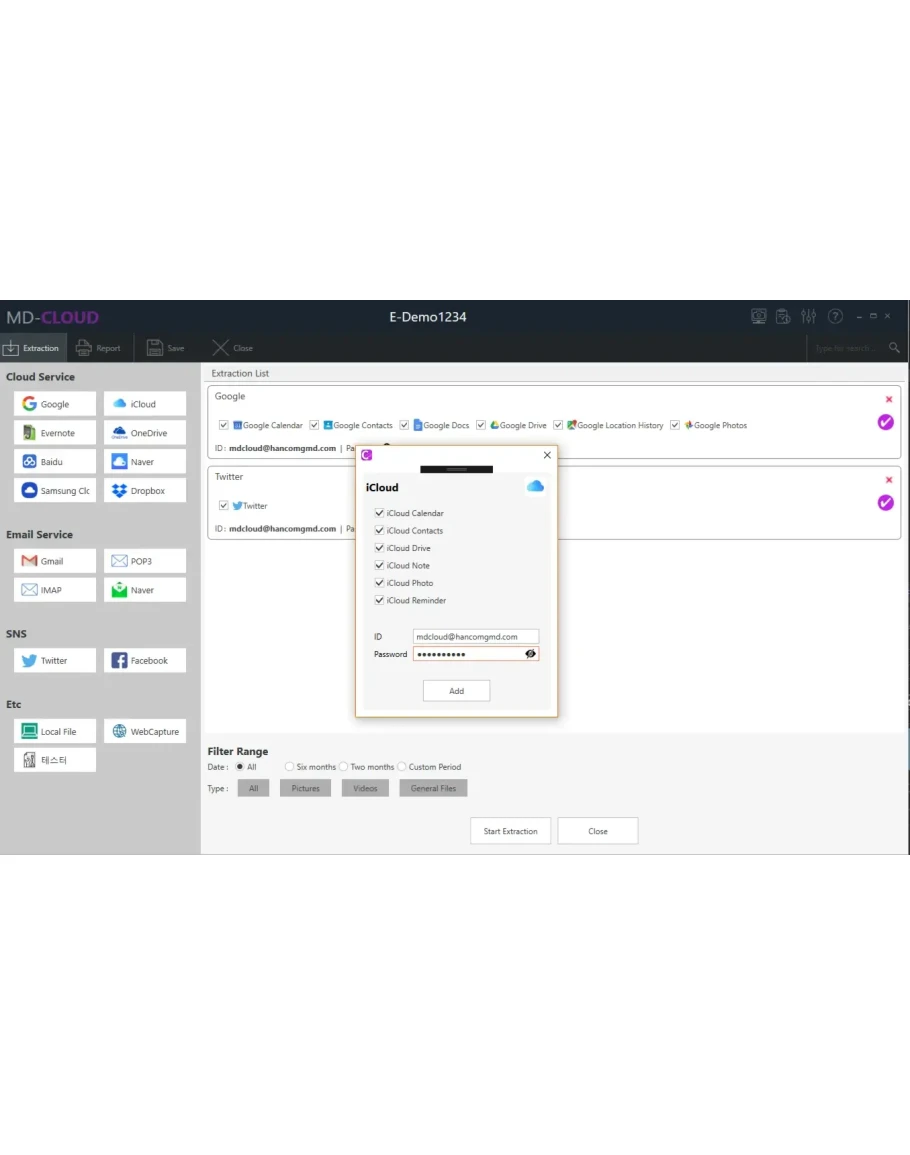Choose the Custom Period date option
This screenshot has height=1155, width=910.
click(402, 767)
